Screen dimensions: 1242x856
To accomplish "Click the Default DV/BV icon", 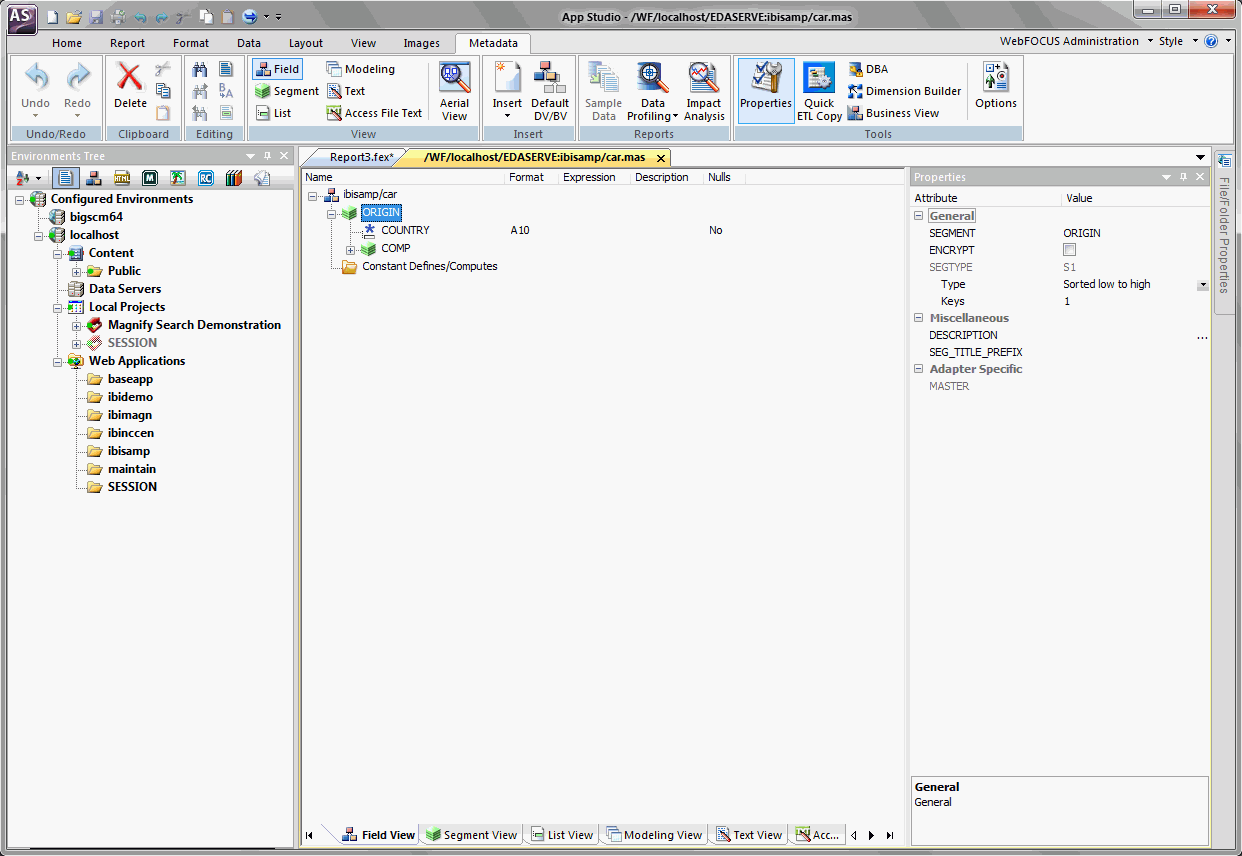I will (549, 78).
